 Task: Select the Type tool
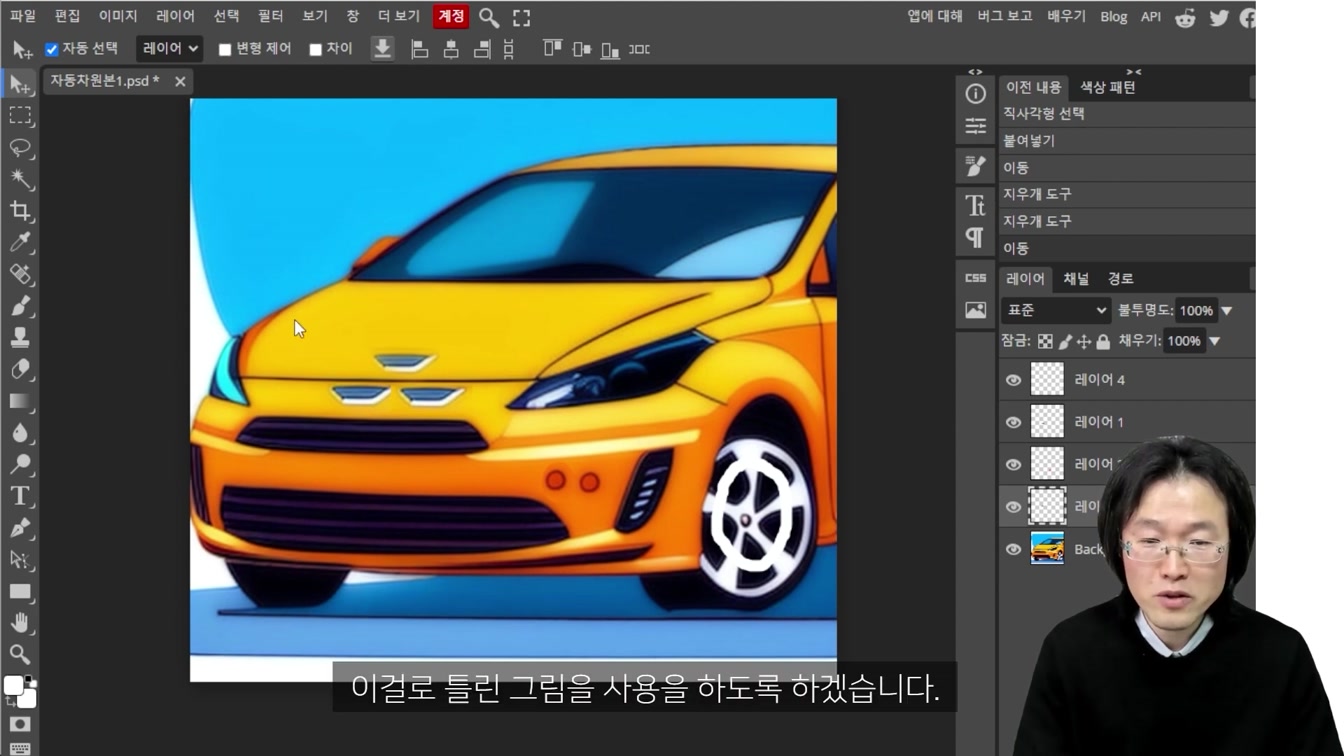click(20, 496)
